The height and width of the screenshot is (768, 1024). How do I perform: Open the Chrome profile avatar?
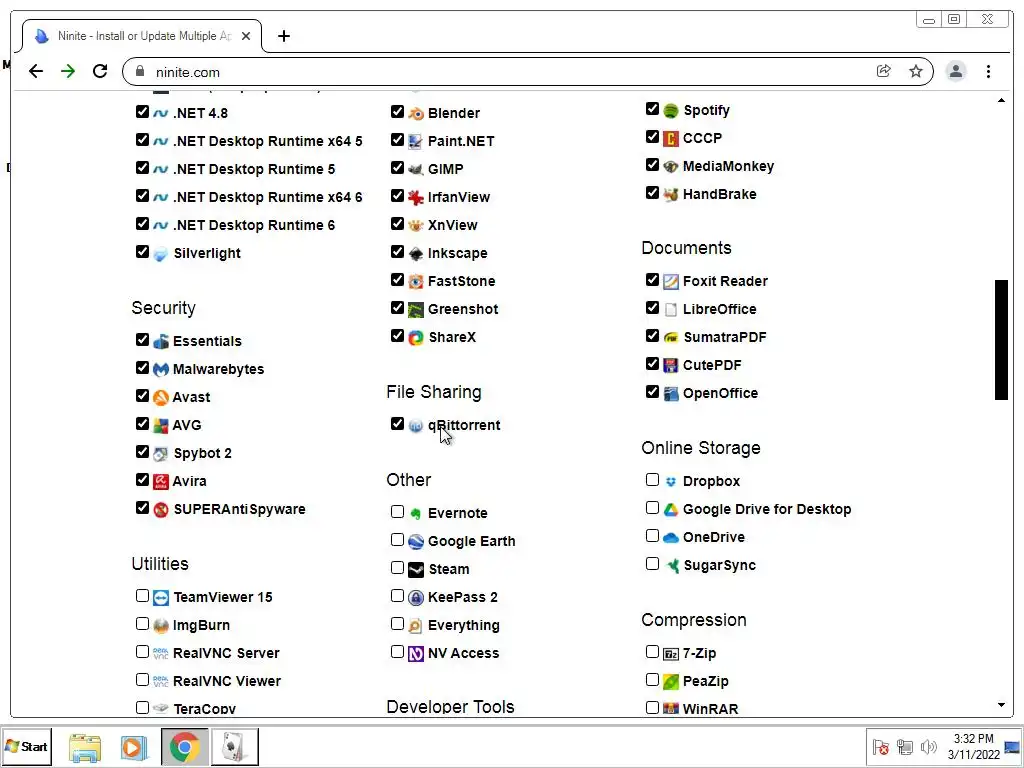(x=955, y=71)
